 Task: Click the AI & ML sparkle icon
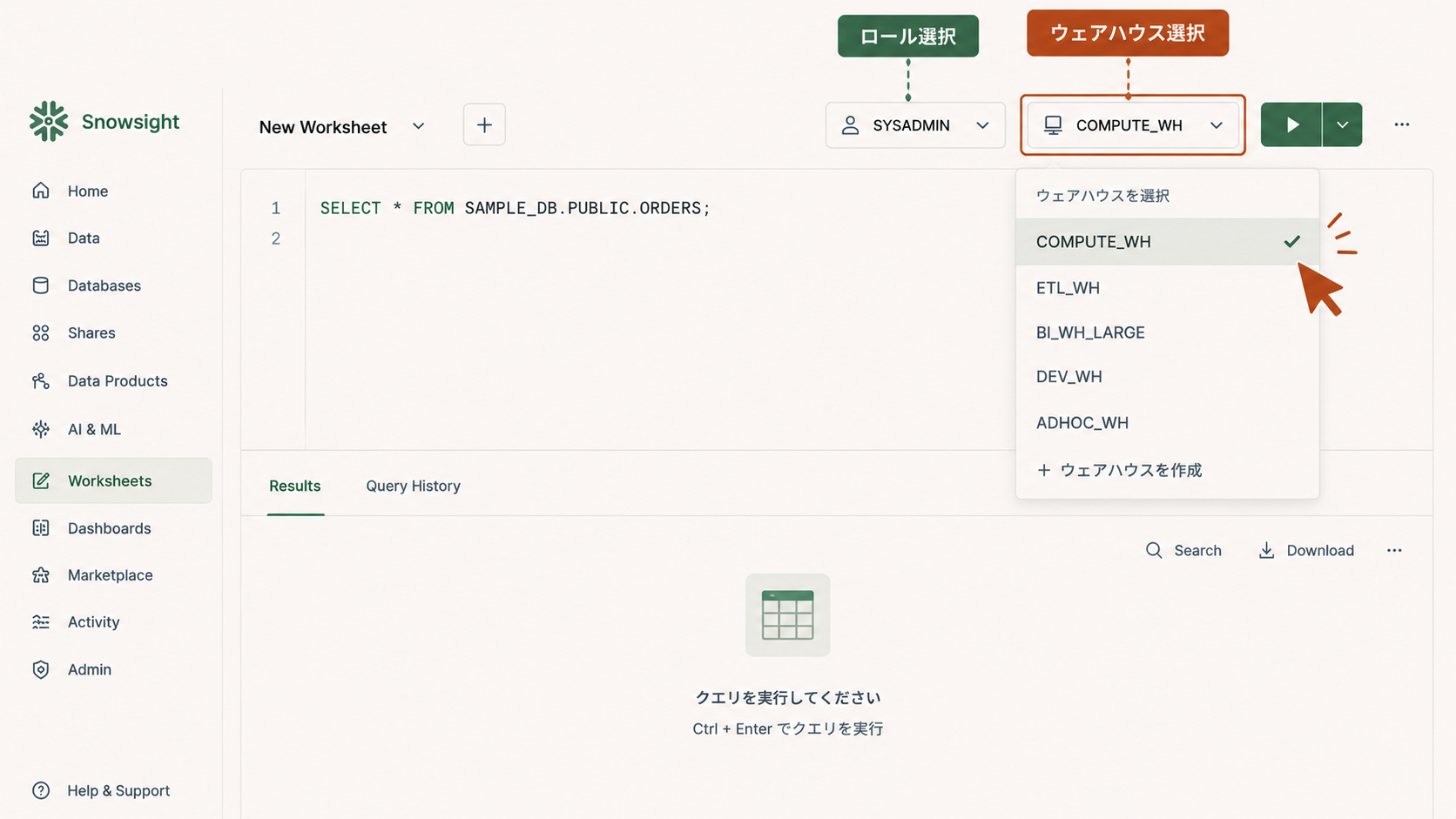click(x=41, y=429)
